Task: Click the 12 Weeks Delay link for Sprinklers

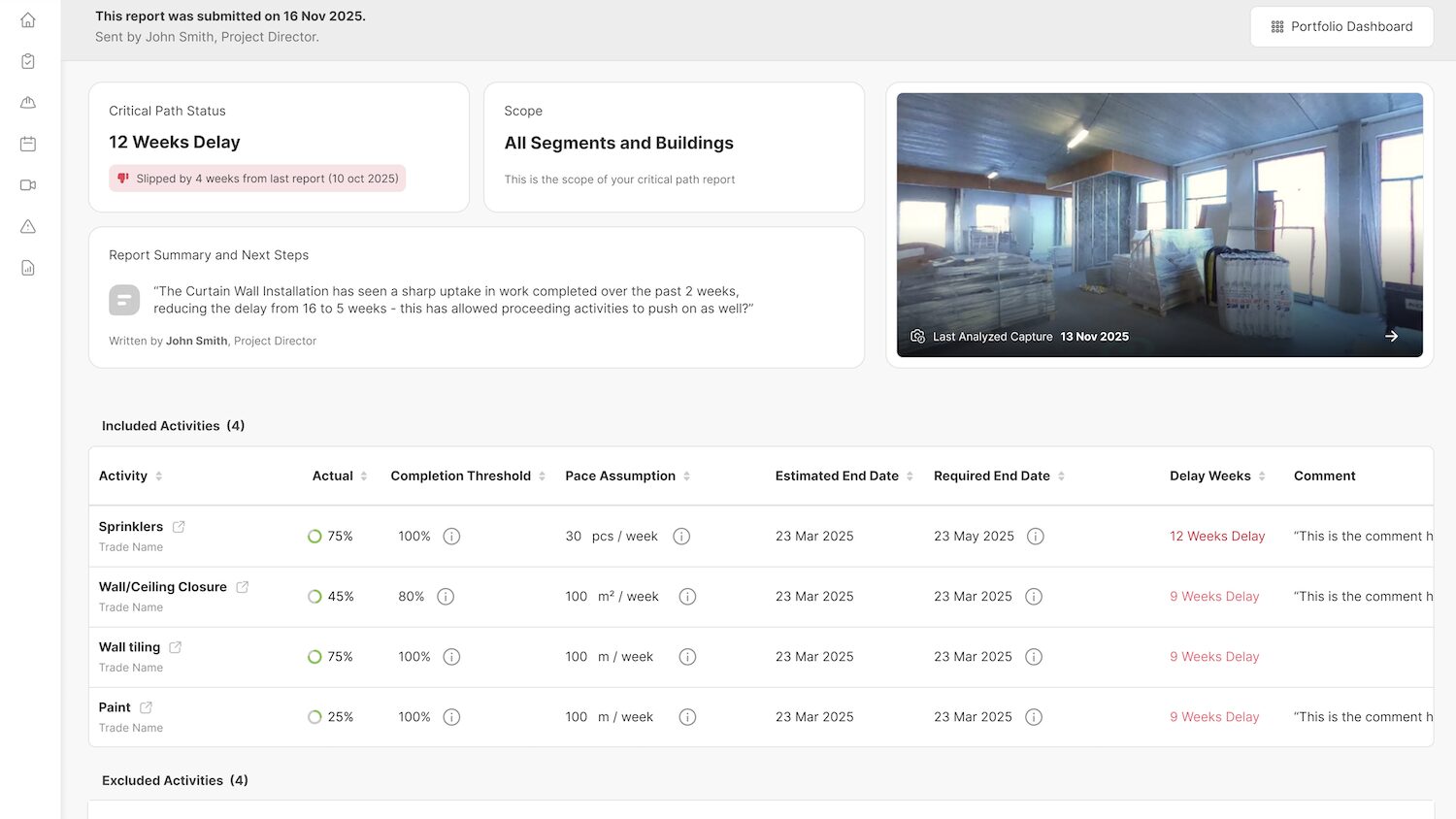Action: coord(1217,536)
